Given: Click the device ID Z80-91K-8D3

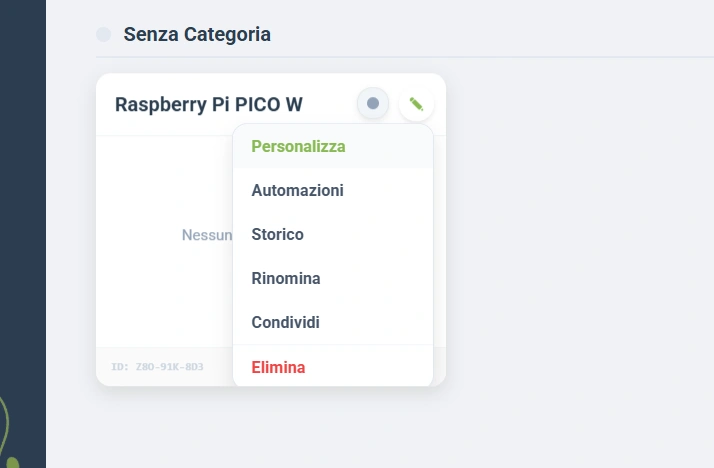Looking at the screenshot, I should point(157,367).
